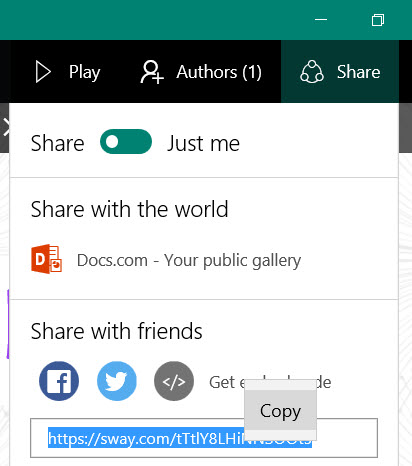
Task: Click Share with friends heading
Action: (x=117, y=331)
